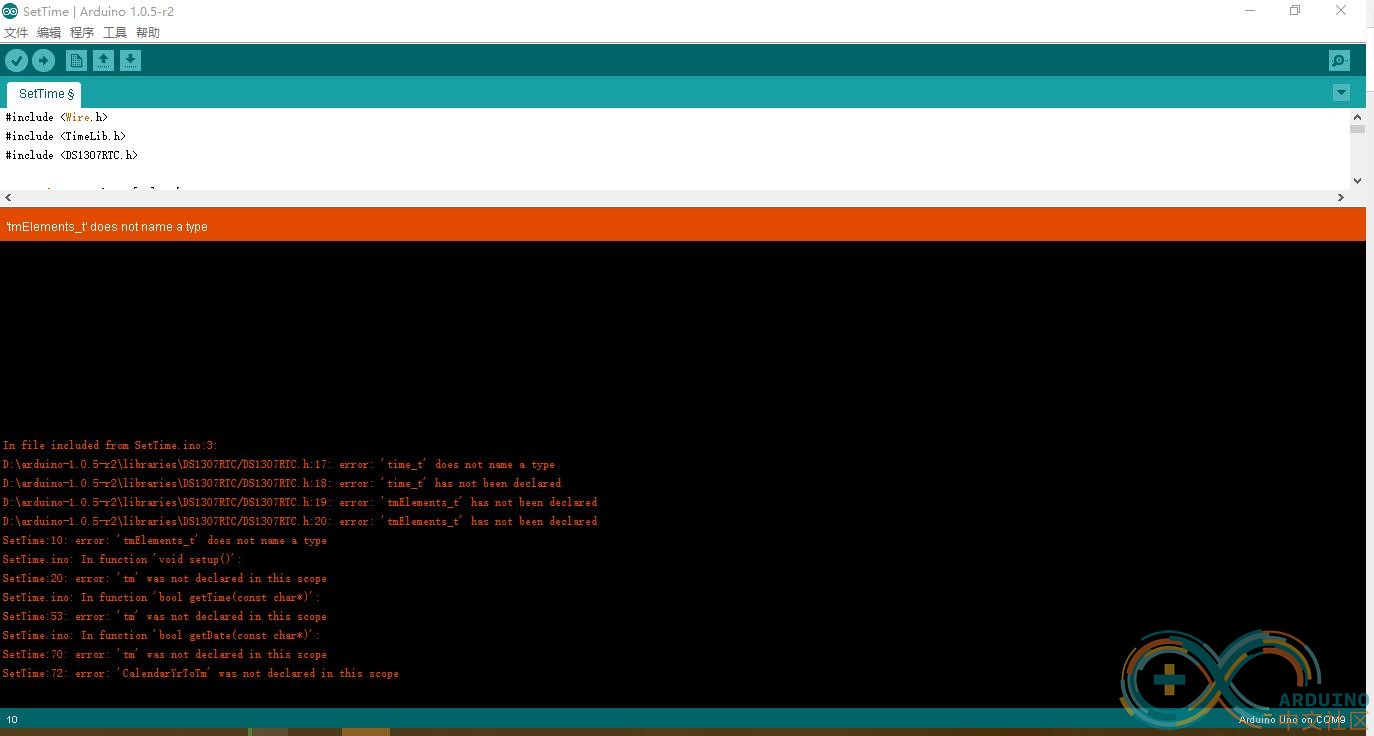Screen dimensions: 1374x736
Task: Open the 程序 menu
Action: tap(82, 33)
